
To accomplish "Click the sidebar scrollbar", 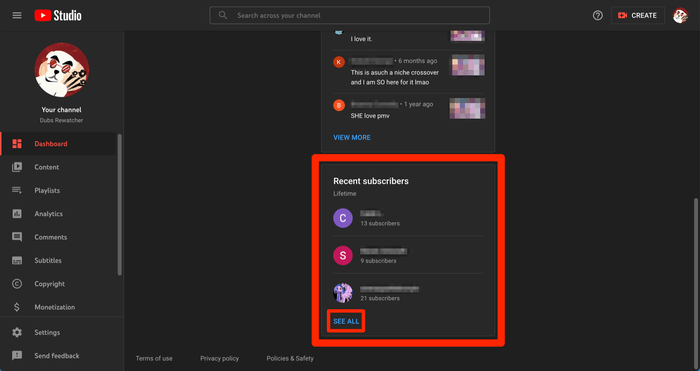I will tap(119, 204).
